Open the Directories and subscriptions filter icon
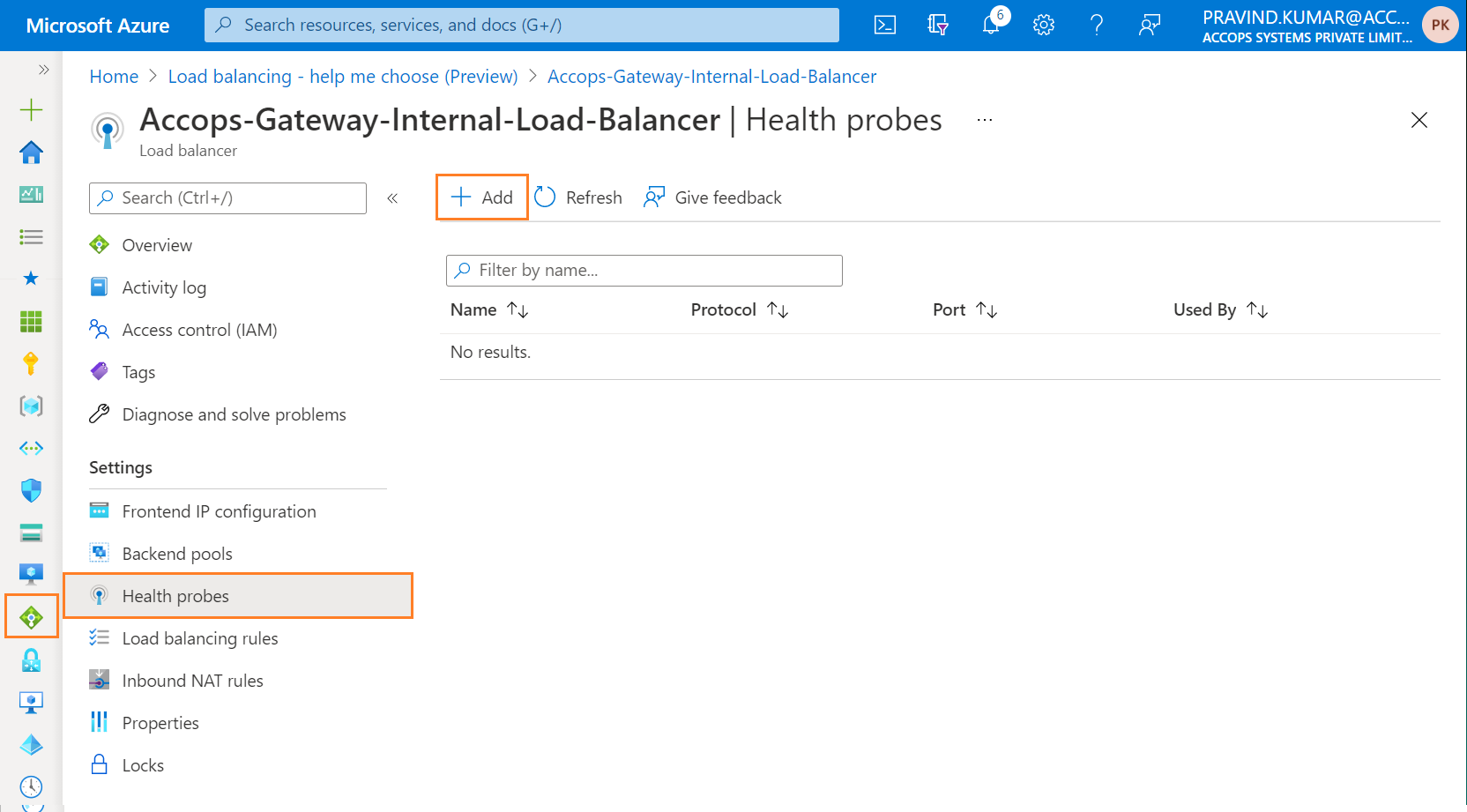This screenshot has height=812, width=1467. [938, 25]
